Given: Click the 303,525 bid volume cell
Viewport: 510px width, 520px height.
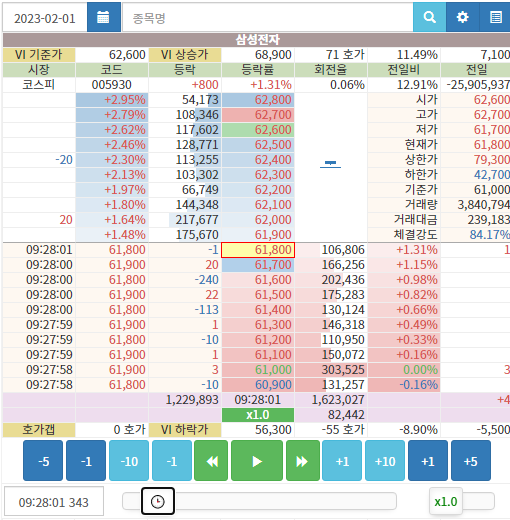Looking at the screenshot, I should [331, 370].
